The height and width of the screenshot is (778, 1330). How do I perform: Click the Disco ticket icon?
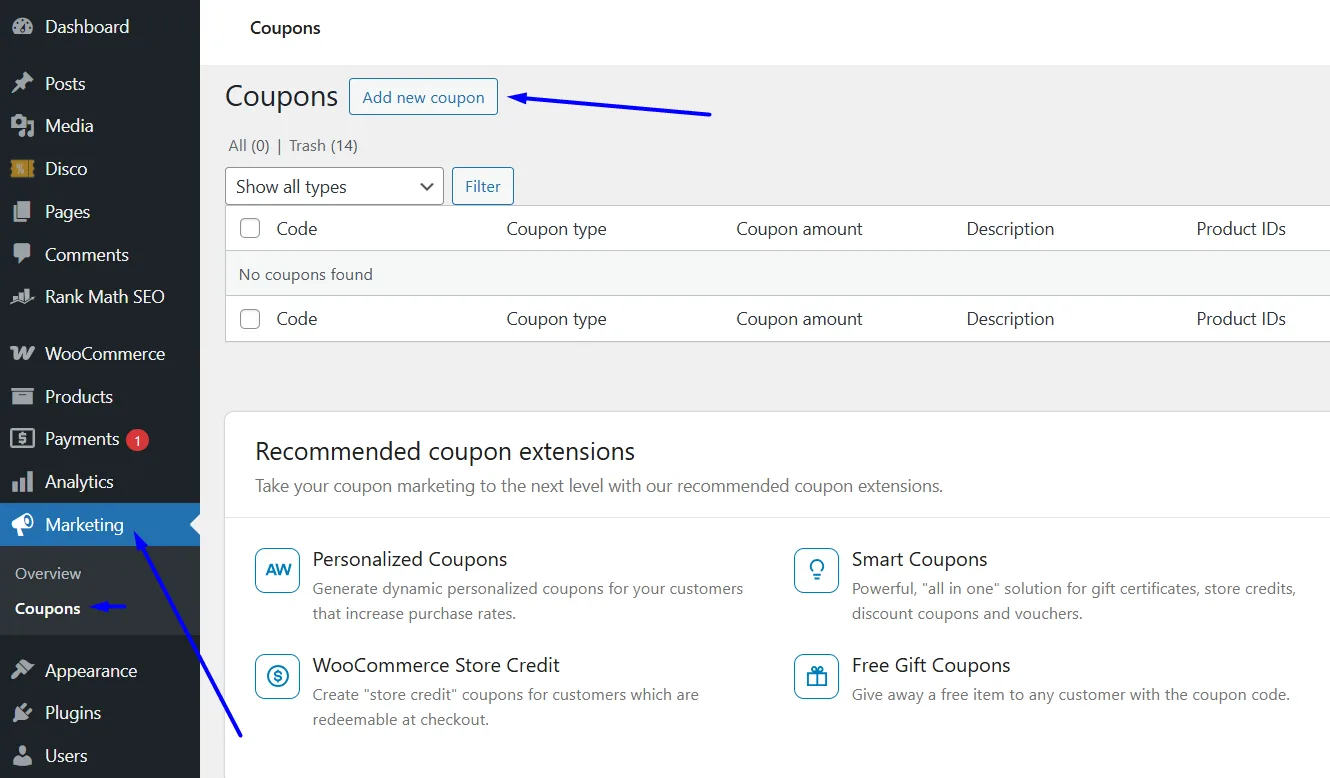pyautogui.click(x=22, y=169)
